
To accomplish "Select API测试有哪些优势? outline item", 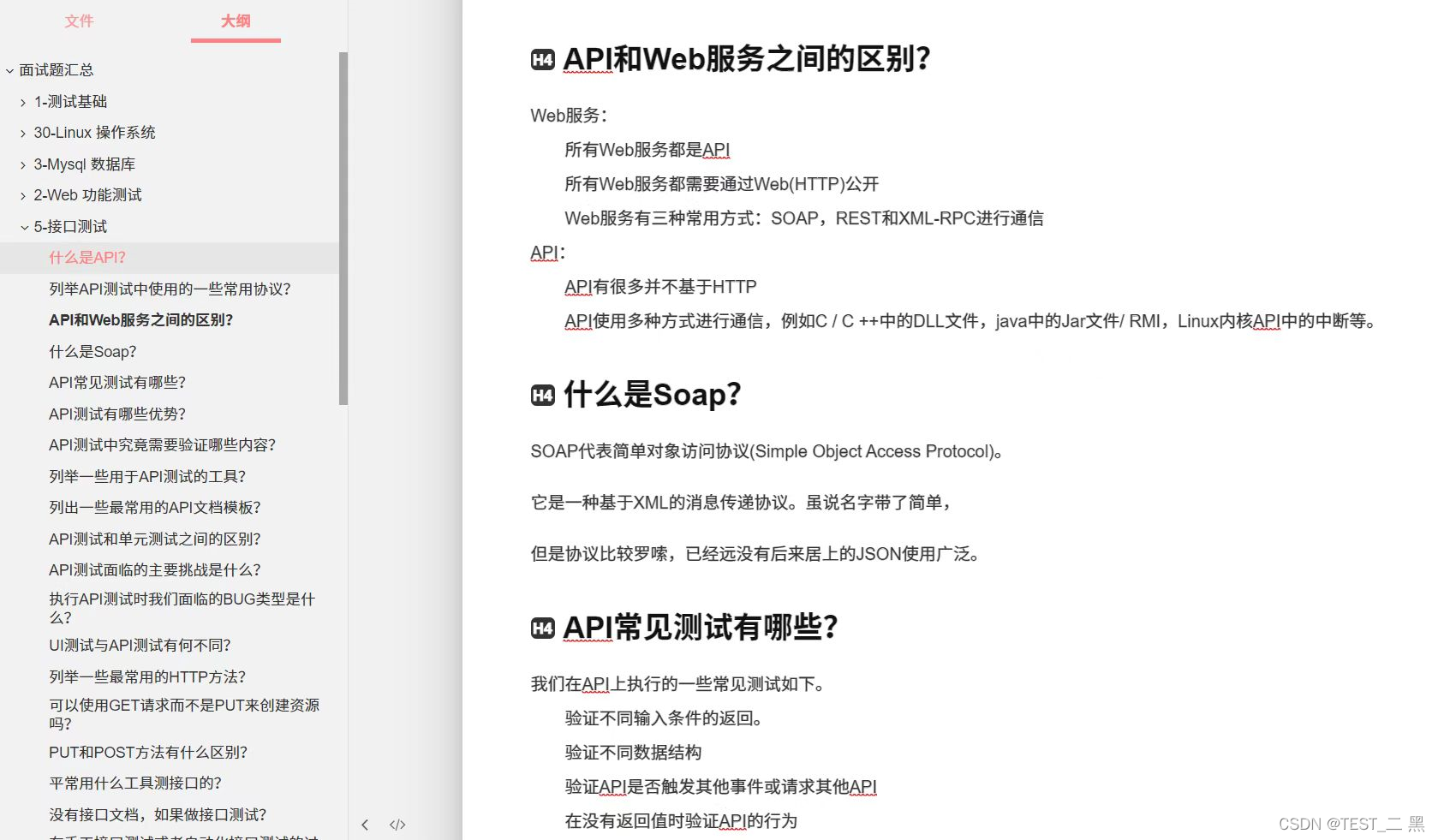I will tap(117, 414).
